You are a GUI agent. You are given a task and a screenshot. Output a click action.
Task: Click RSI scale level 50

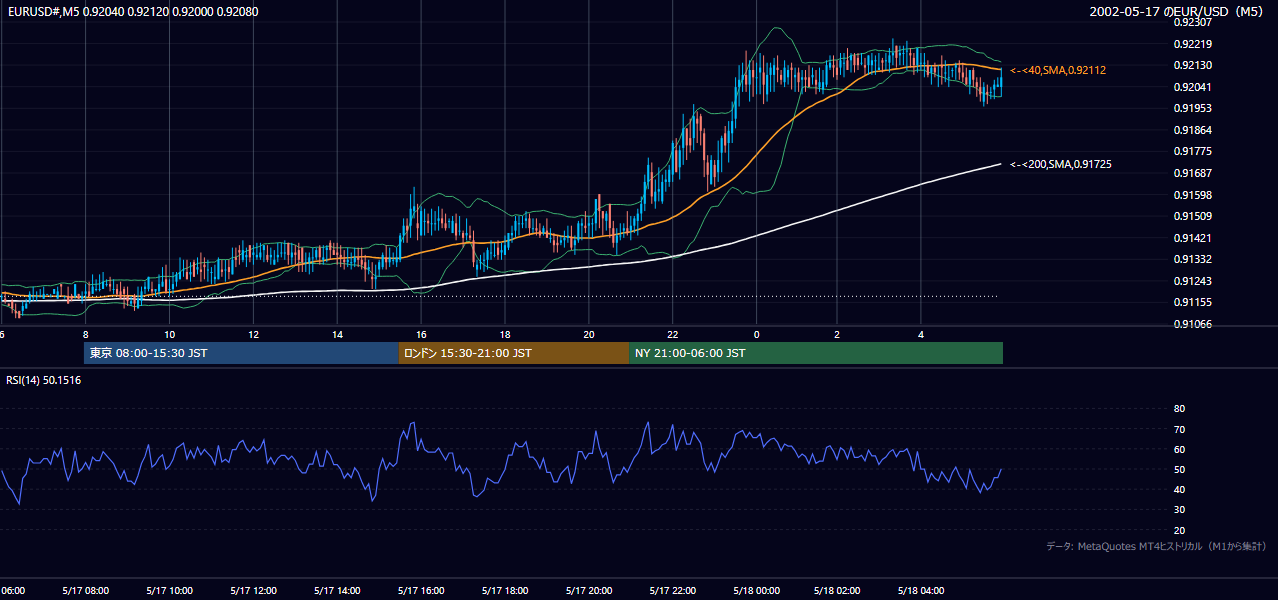point(1179,470)
